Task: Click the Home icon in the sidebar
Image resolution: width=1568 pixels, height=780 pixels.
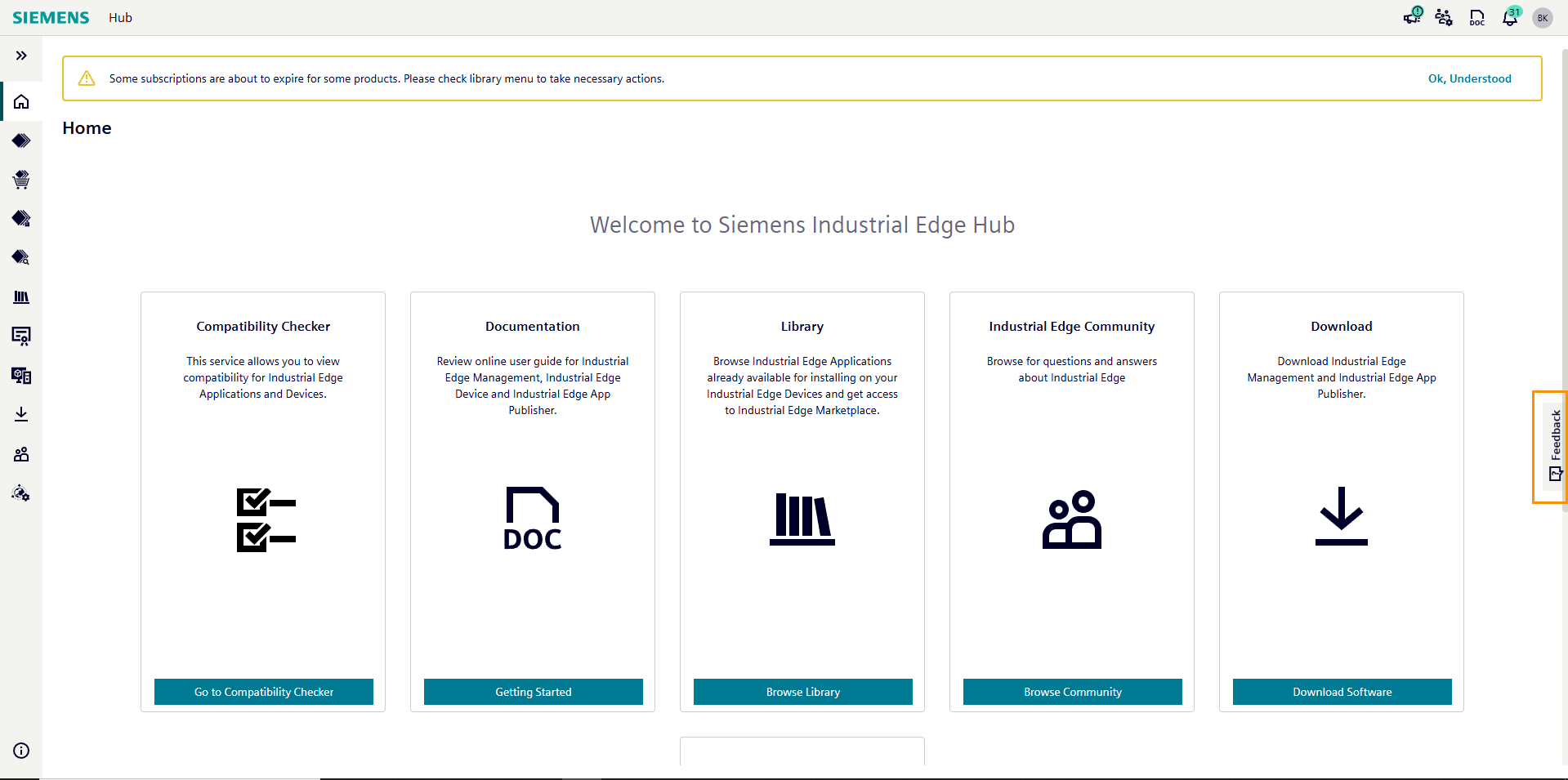Action: pos(21,101)
